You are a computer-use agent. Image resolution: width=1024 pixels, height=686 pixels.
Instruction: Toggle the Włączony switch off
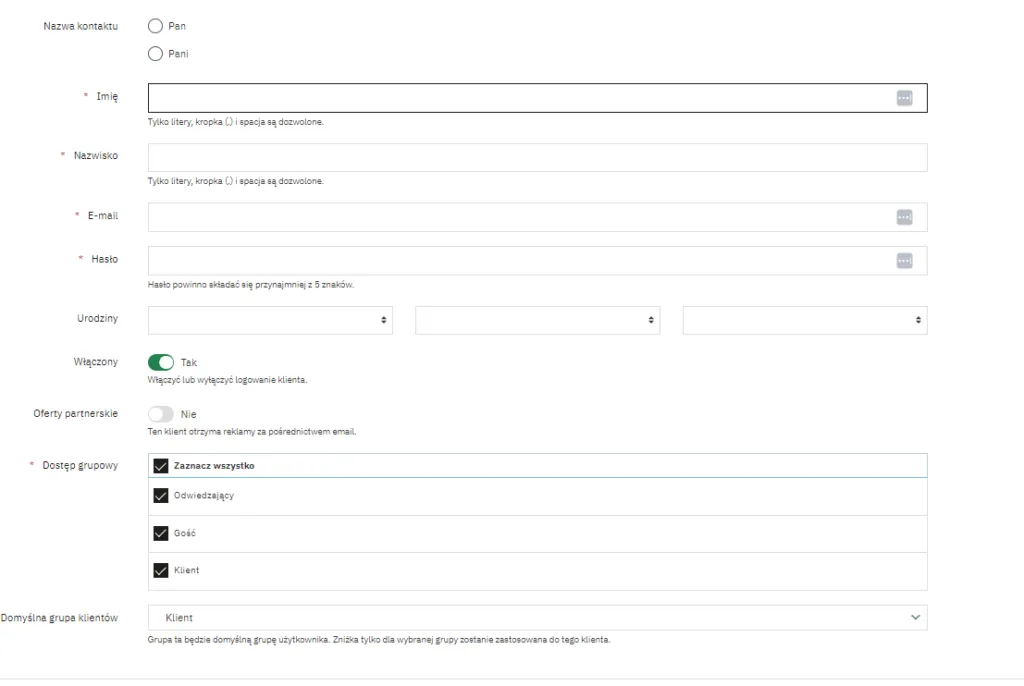point(161,362)
